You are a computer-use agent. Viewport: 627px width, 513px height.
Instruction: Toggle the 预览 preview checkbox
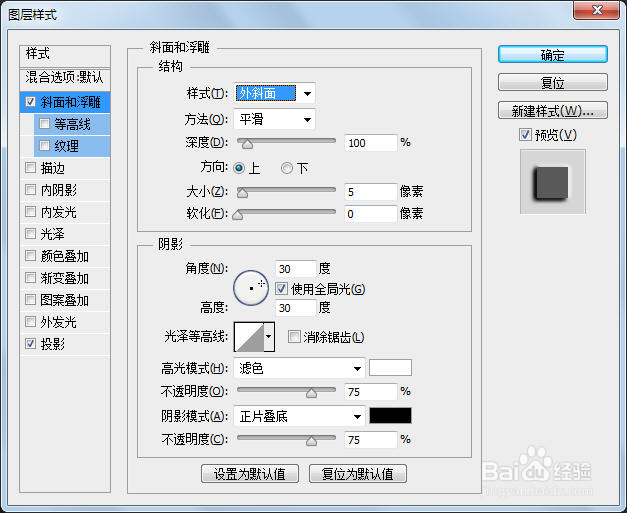[x=525, y=135]
